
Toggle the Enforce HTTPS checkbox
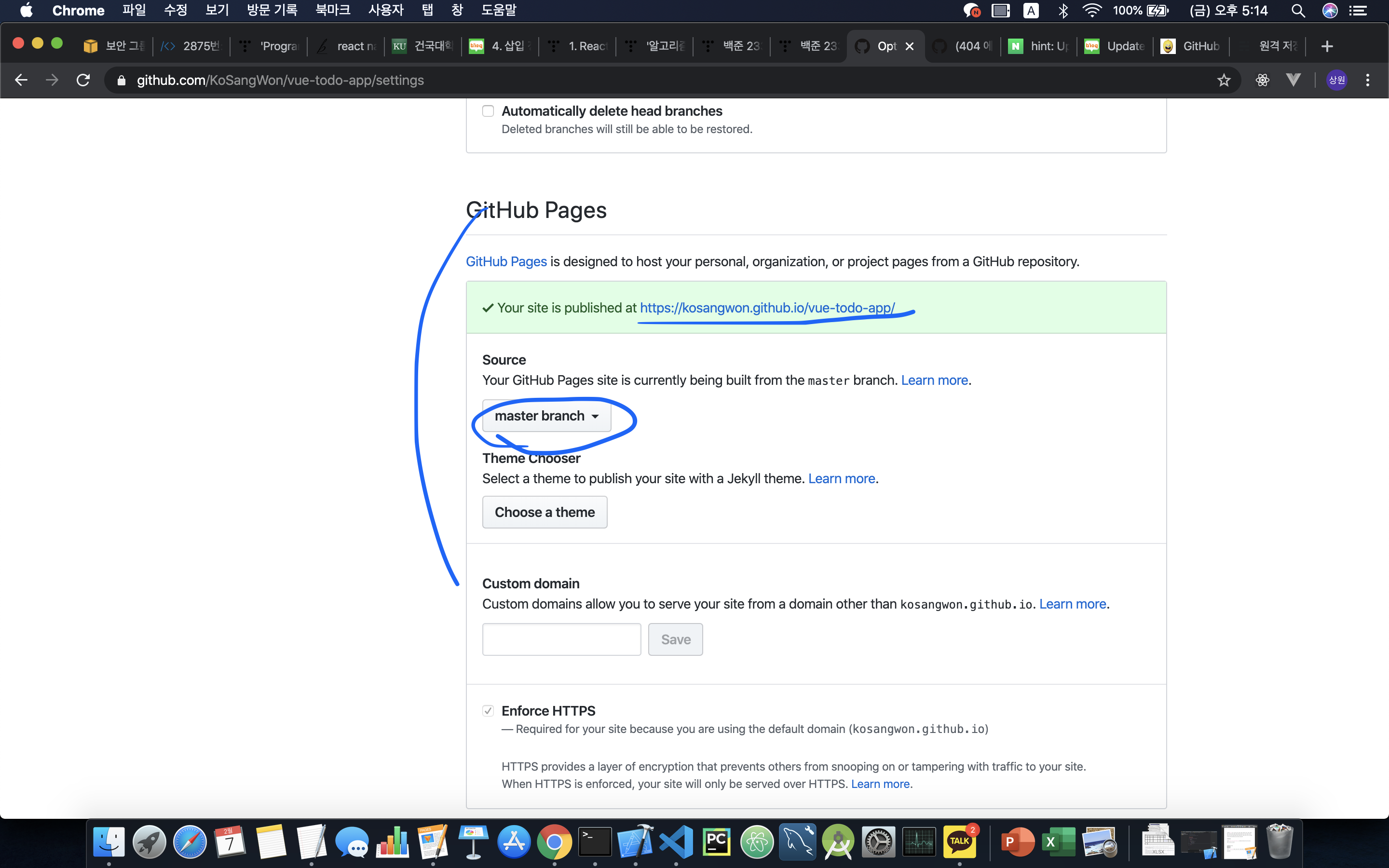tap(488, 711)
